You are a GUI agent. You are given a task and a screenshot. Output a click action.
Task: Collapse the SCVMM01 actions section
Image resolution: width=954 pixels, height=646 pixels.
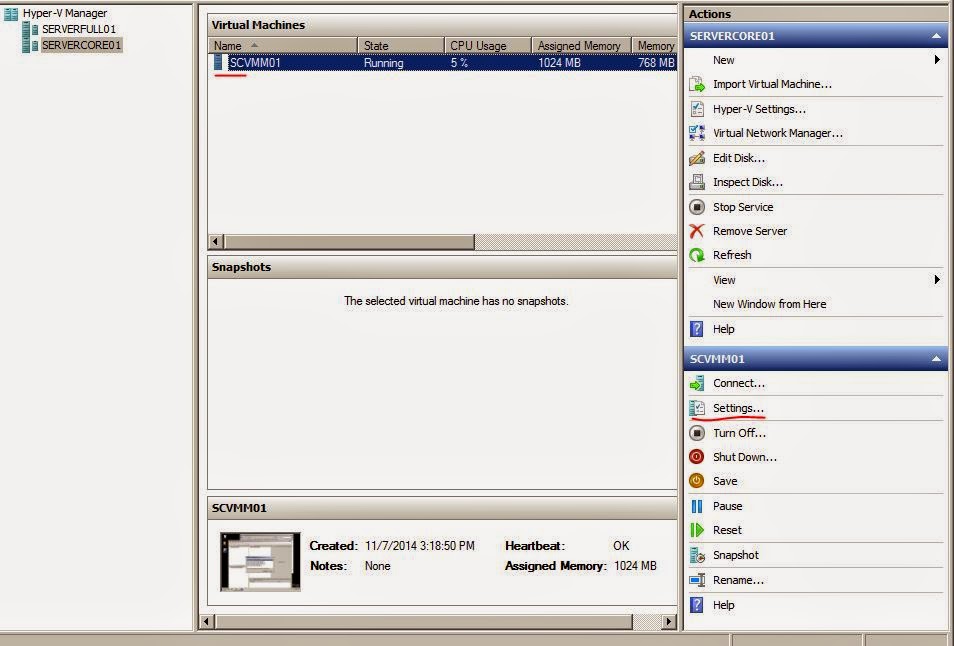point(936,359)
